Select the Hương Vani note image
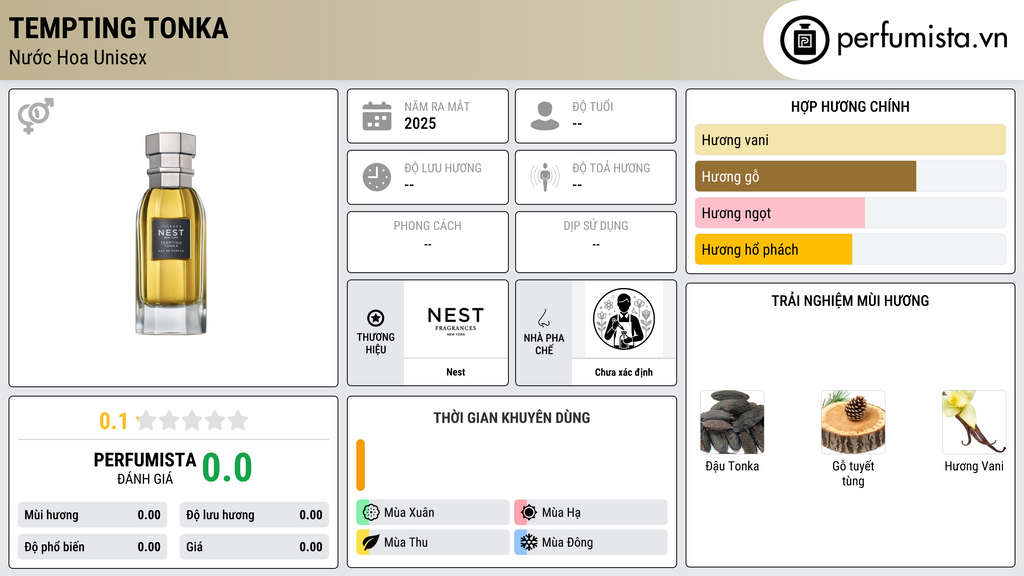 (x=974, y=422)
